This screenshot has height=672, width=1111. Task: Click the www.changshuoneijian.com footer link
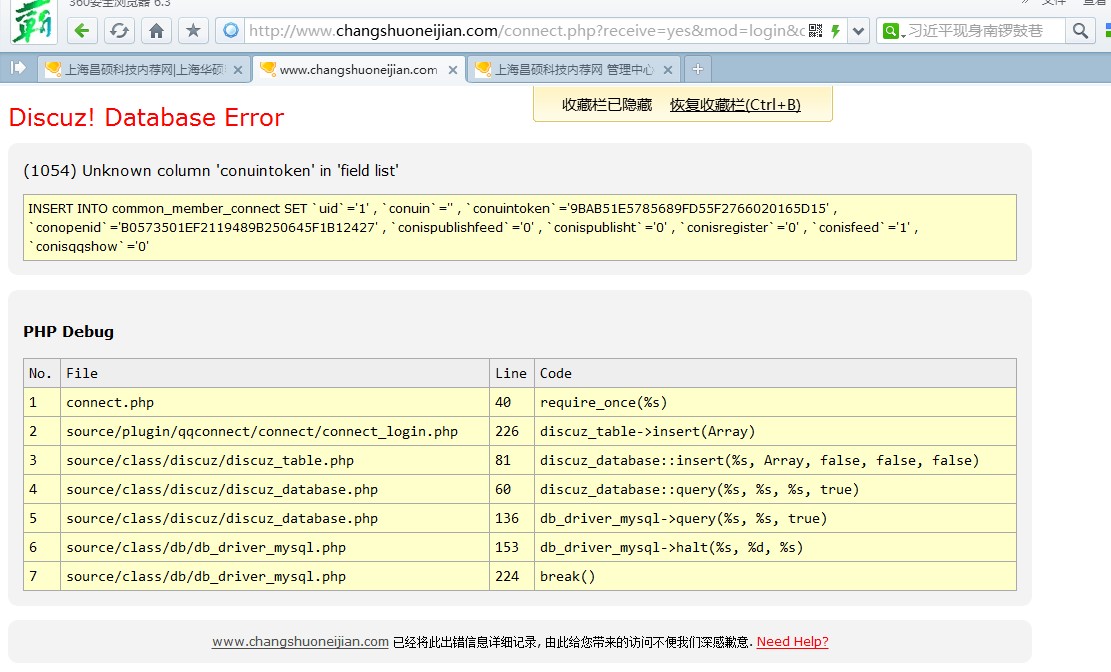[300, 642]
